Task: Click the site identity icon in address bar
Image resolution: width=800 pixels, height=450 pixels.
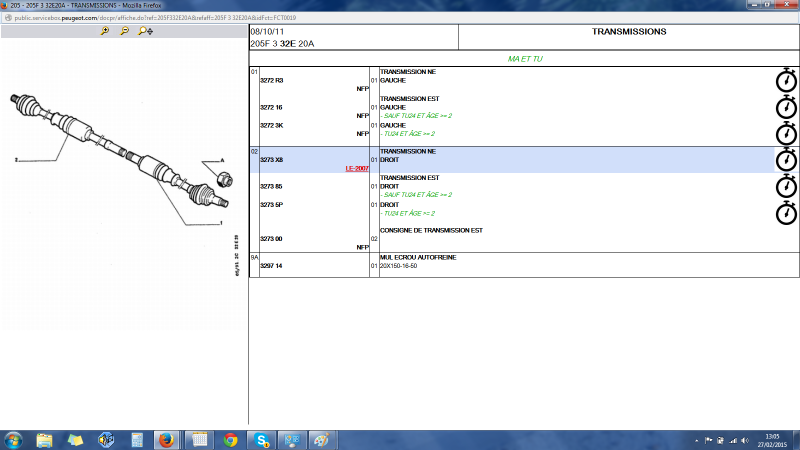Action: click(x=8, y=18)
